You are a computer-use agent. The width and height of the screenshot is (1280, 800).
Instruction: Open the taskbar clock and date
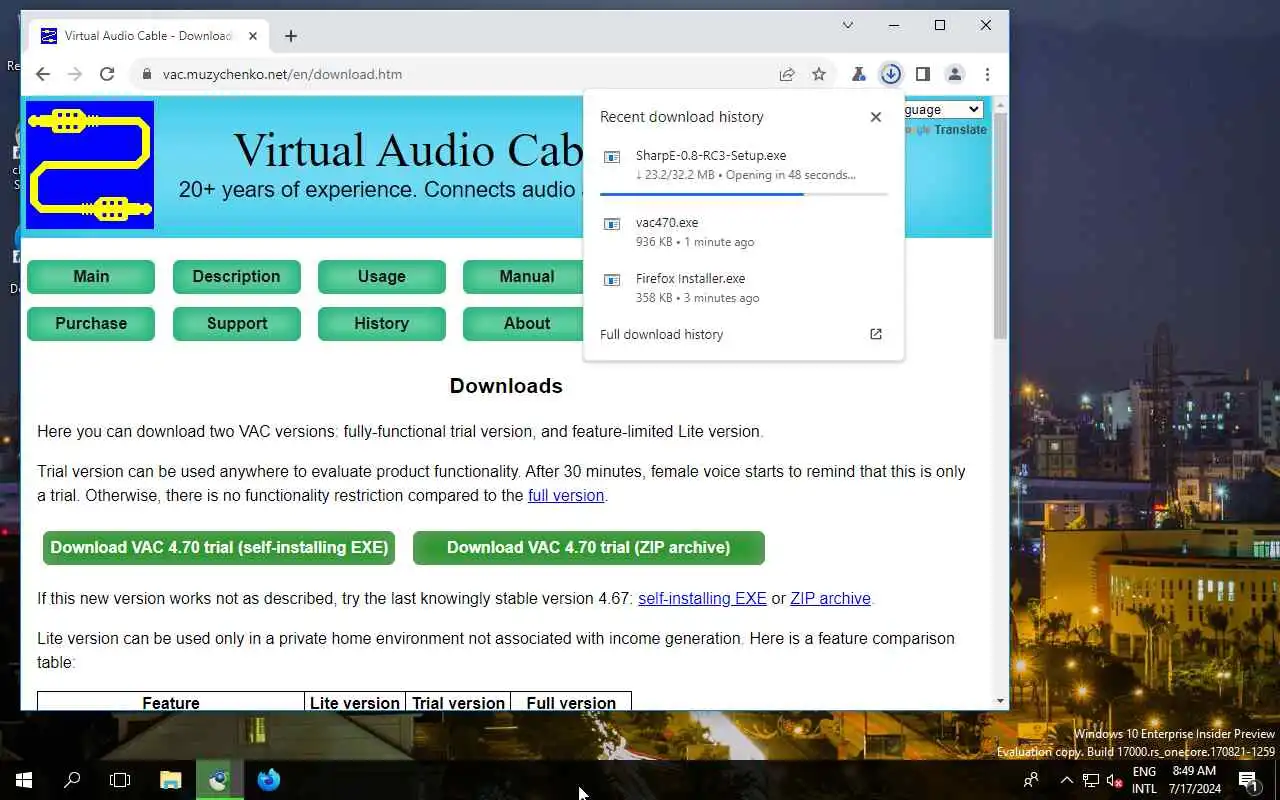1194,780
